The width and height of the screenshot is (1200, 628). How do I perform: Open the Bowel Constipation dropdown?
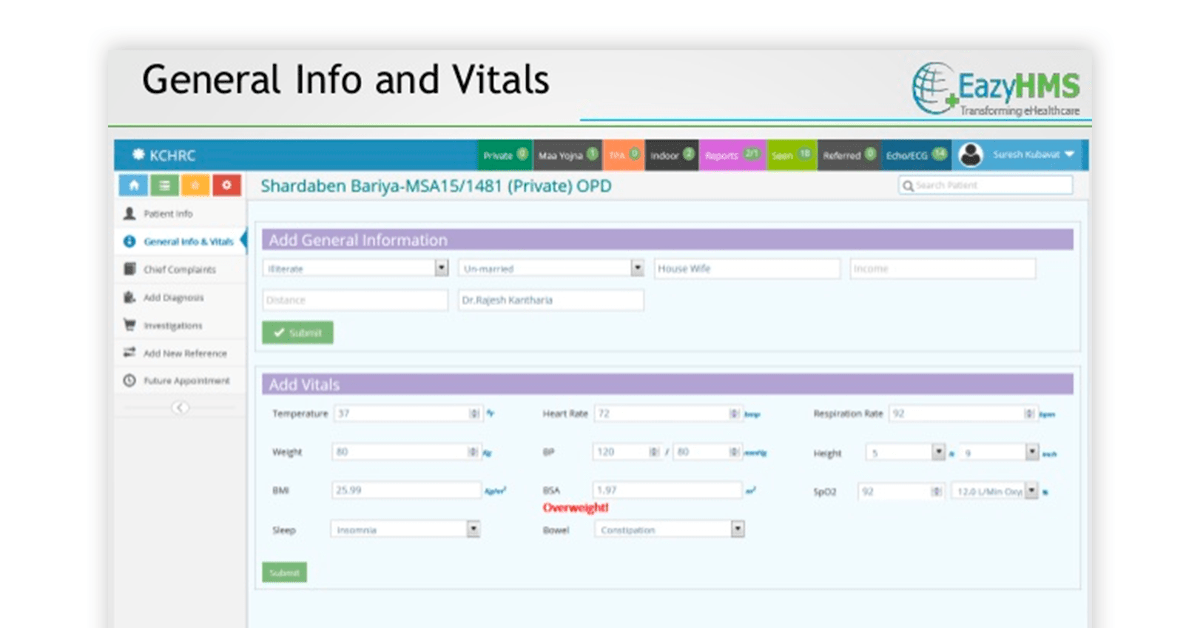670,530
